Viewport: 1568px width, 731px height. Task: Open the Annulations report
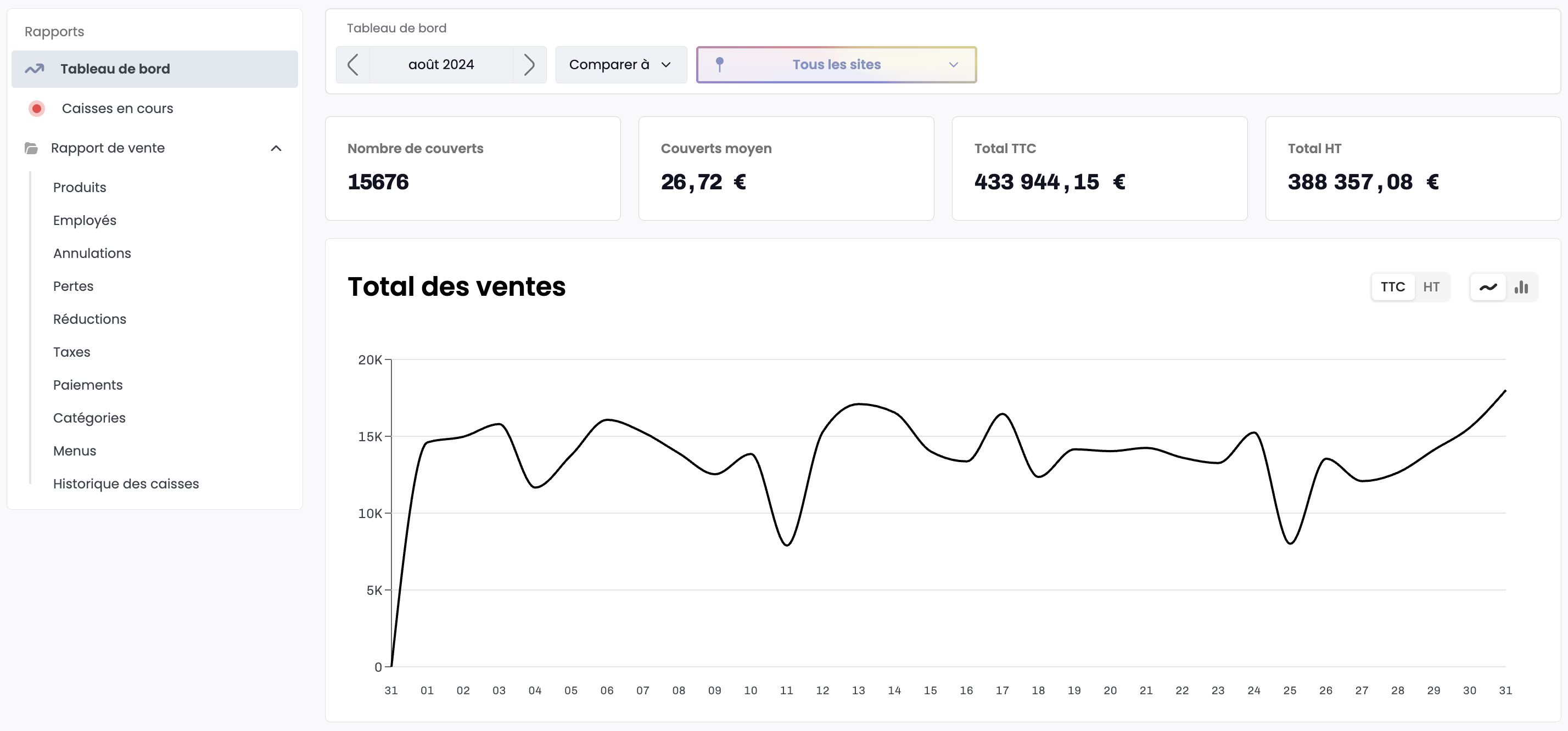[x=92, y=253]
